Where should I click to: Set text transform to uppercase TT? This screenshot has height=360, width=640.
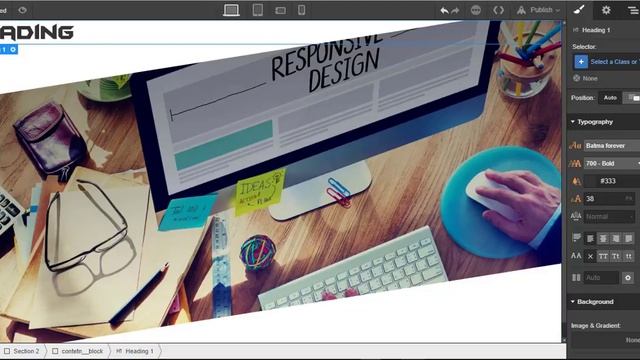pos(603,256)
